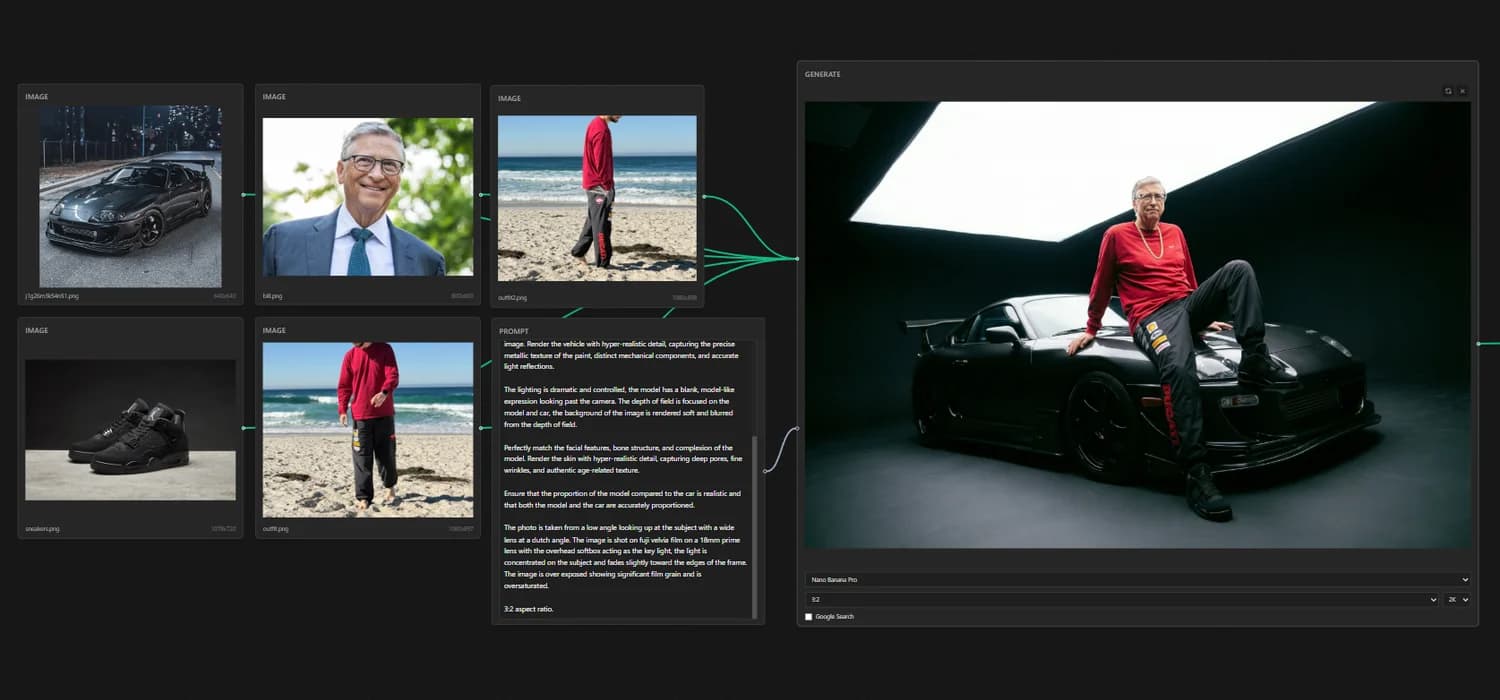Click the PROMPT node title
This screenshot has height=700, width=1500.
513,331
